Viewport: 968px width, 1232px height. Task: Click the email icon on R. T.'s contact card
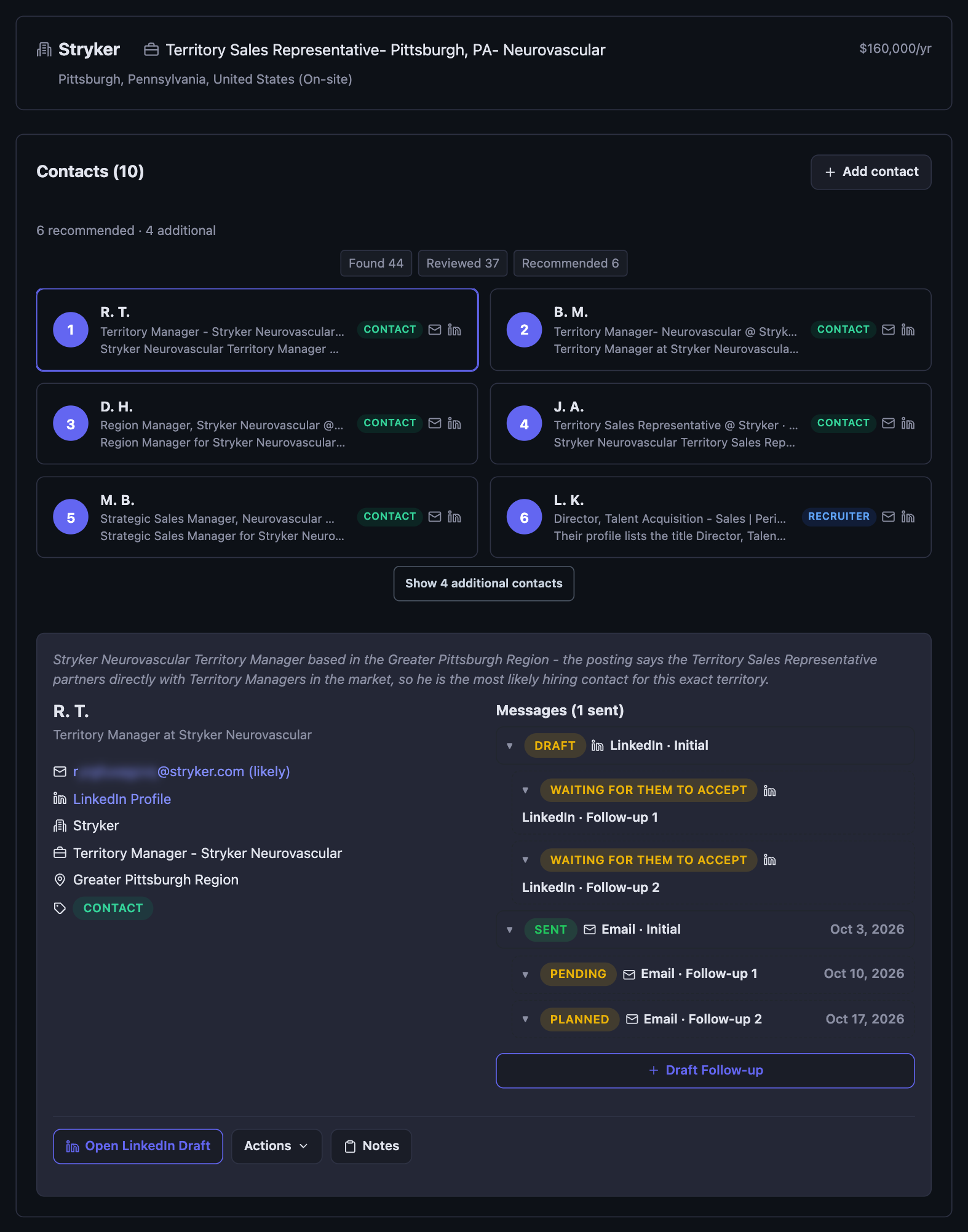(x=435, y=330)
